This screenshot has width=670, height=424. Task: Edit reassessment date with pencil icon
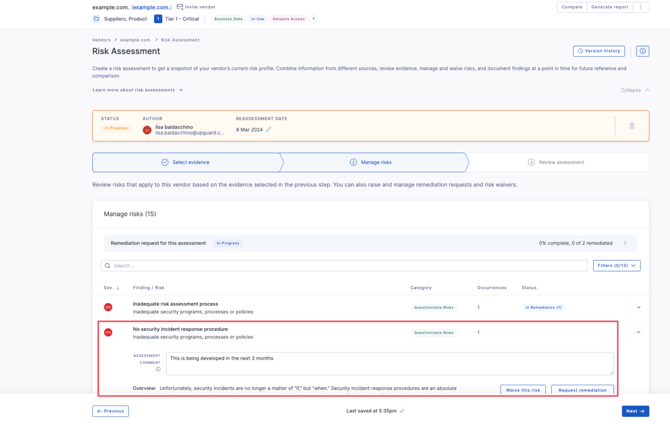(x=268, y=130)
